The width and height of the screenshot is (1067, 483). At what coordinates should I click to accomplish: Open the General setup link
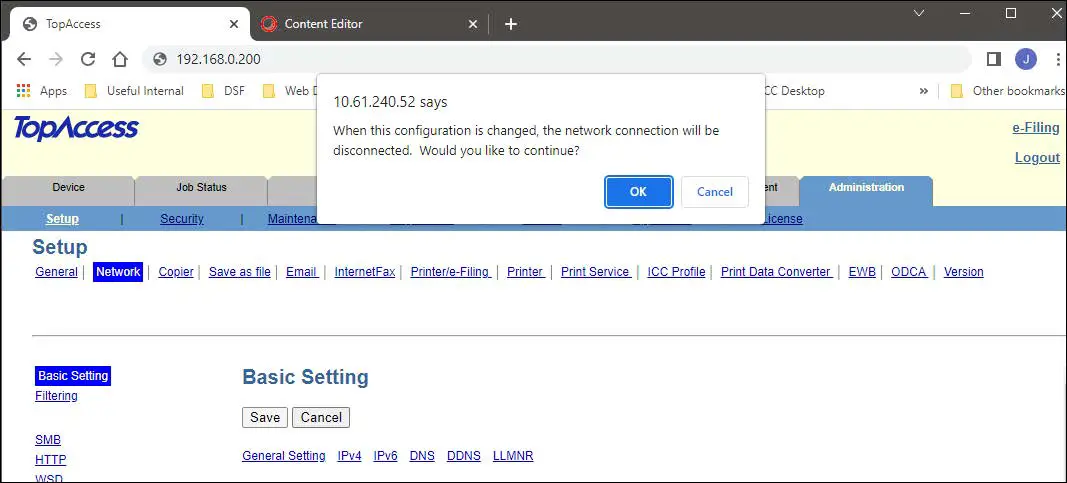(x=56, y=271)
